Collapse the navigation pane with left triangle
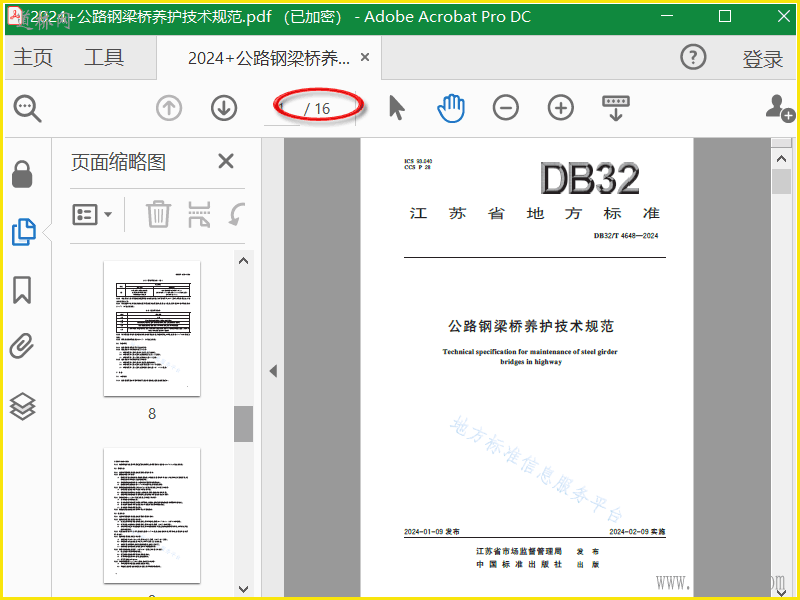 coord(273,371)
